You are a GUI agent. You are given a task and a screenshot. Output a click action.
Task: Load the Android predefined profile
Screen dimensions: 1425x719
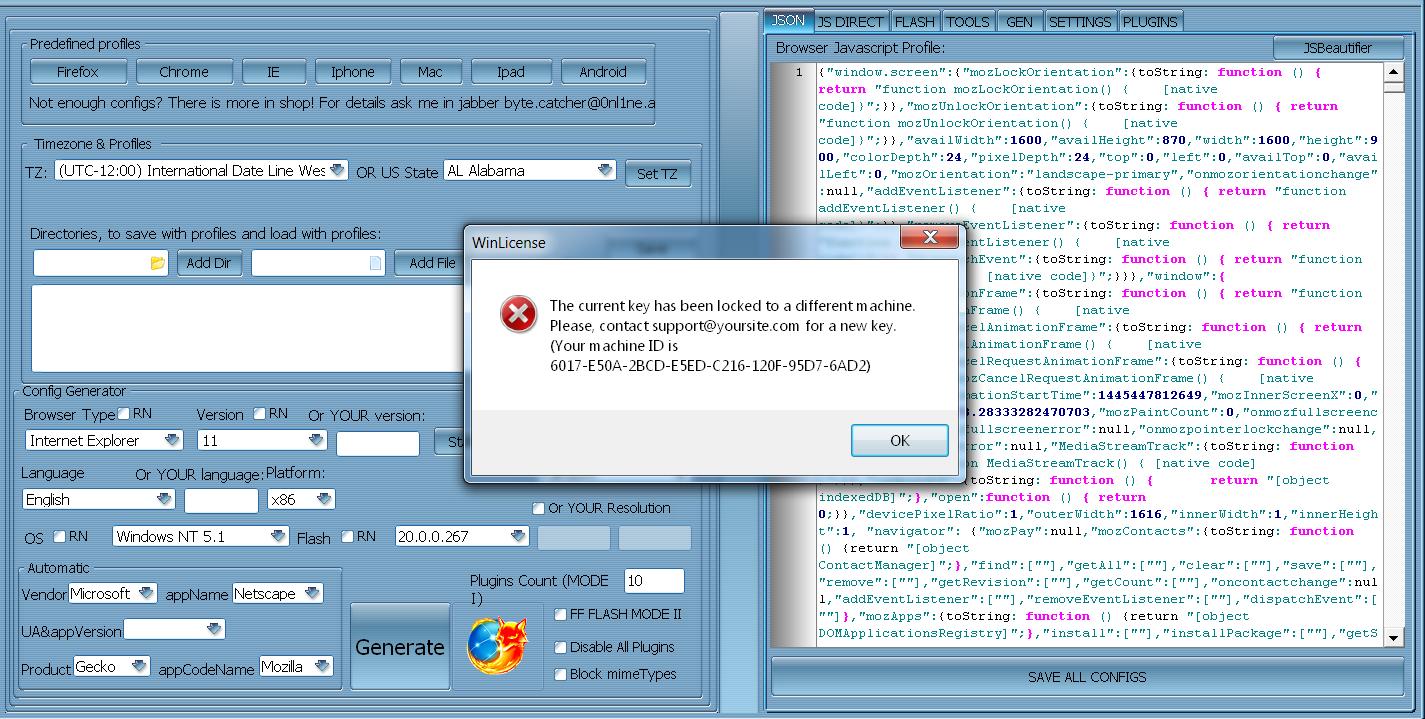click(x=603, y=72)
